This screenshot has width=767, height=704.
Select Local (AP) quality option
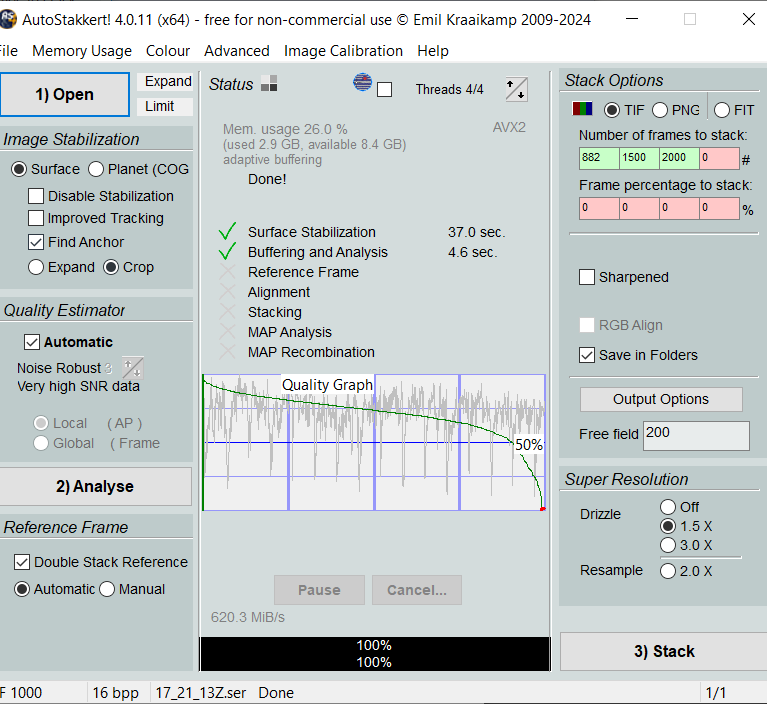(88, 423)
